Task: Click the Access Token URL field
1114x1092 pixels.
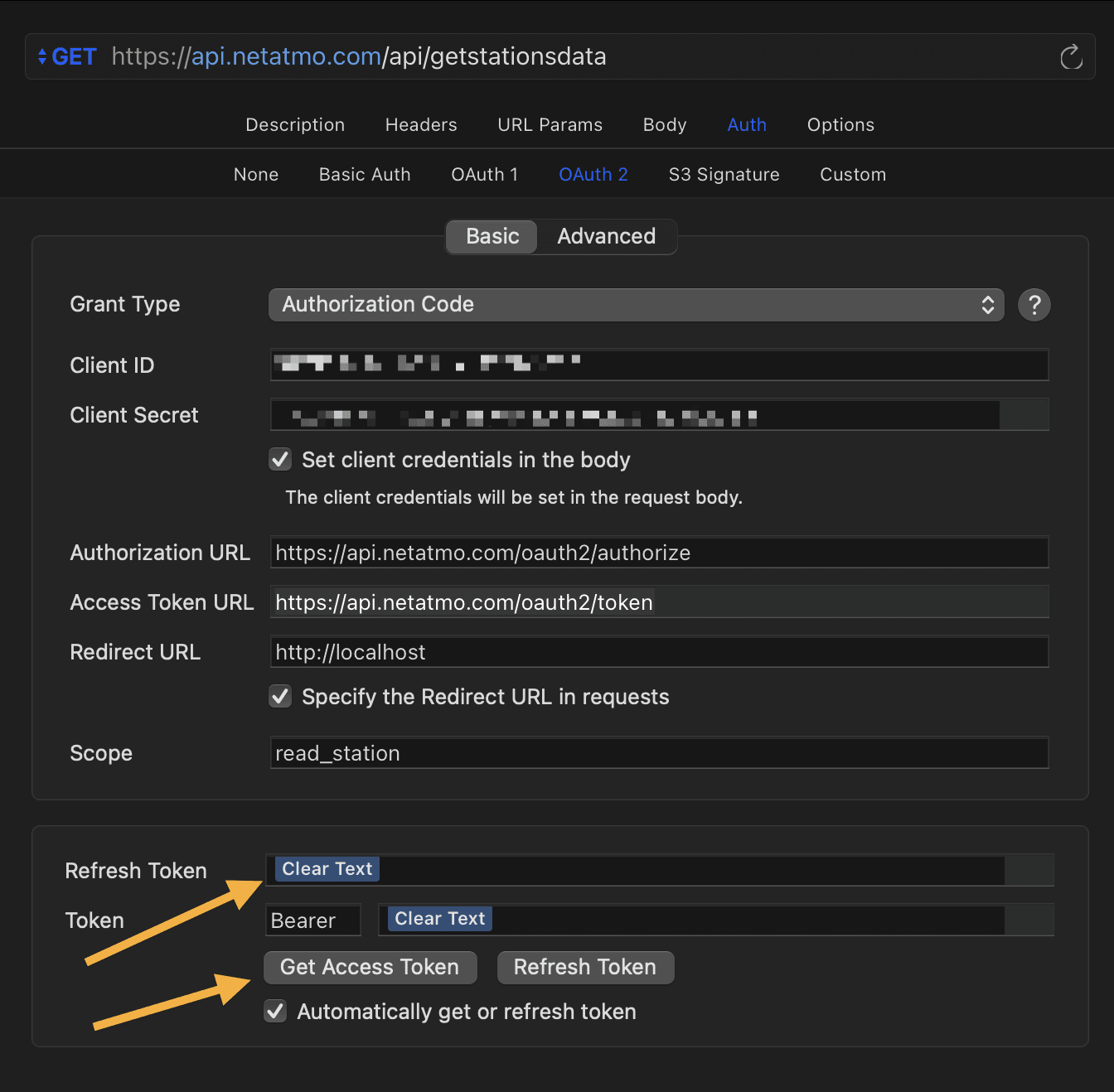Action: 659,602
